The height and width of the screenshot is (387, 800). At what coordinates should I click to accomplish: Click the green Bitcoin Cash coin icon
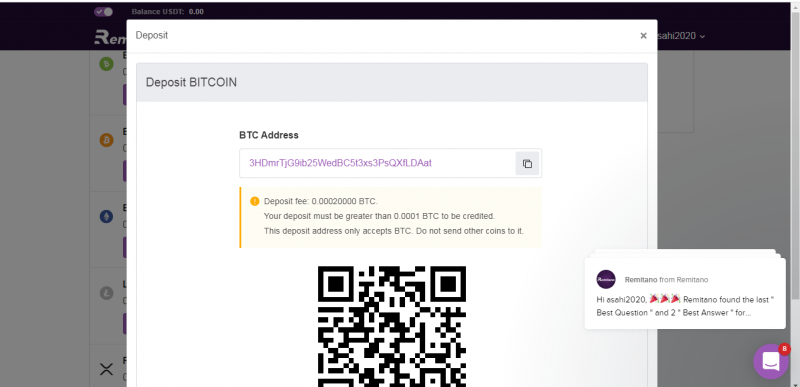[x=106, y=64]
